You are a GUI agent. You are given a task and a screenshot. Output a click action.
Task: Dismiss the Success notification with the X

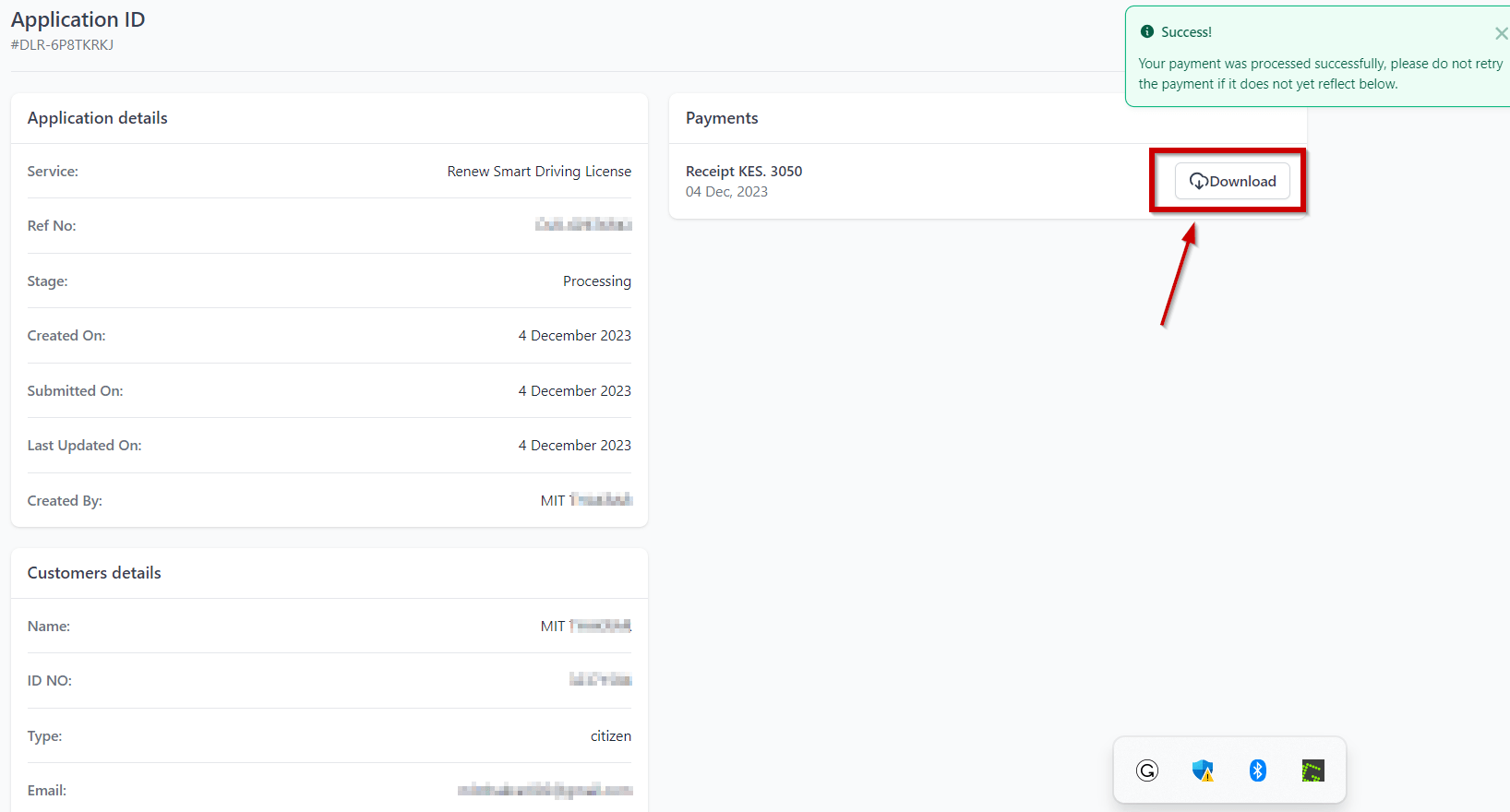[x=1501, y=33]
